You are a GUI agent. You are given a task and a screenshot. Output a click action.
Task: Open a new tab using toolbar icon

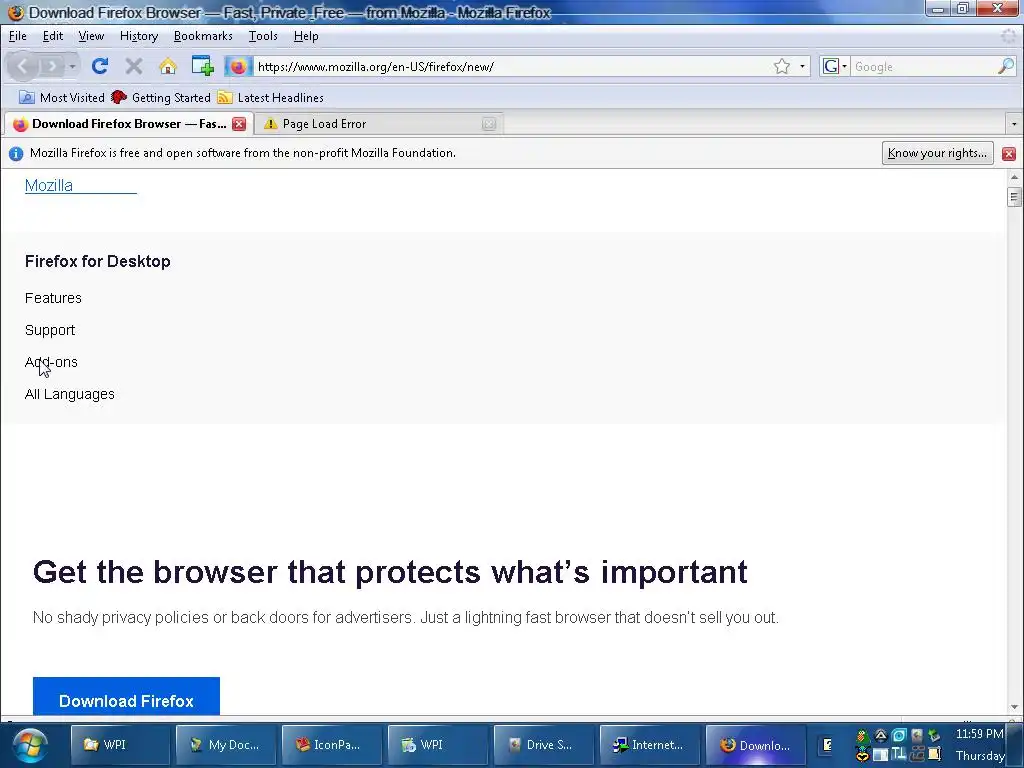(x=202, y=66)
